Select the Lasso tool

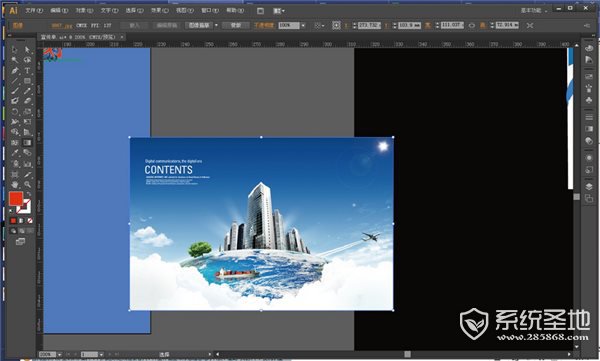pos(27,60)
